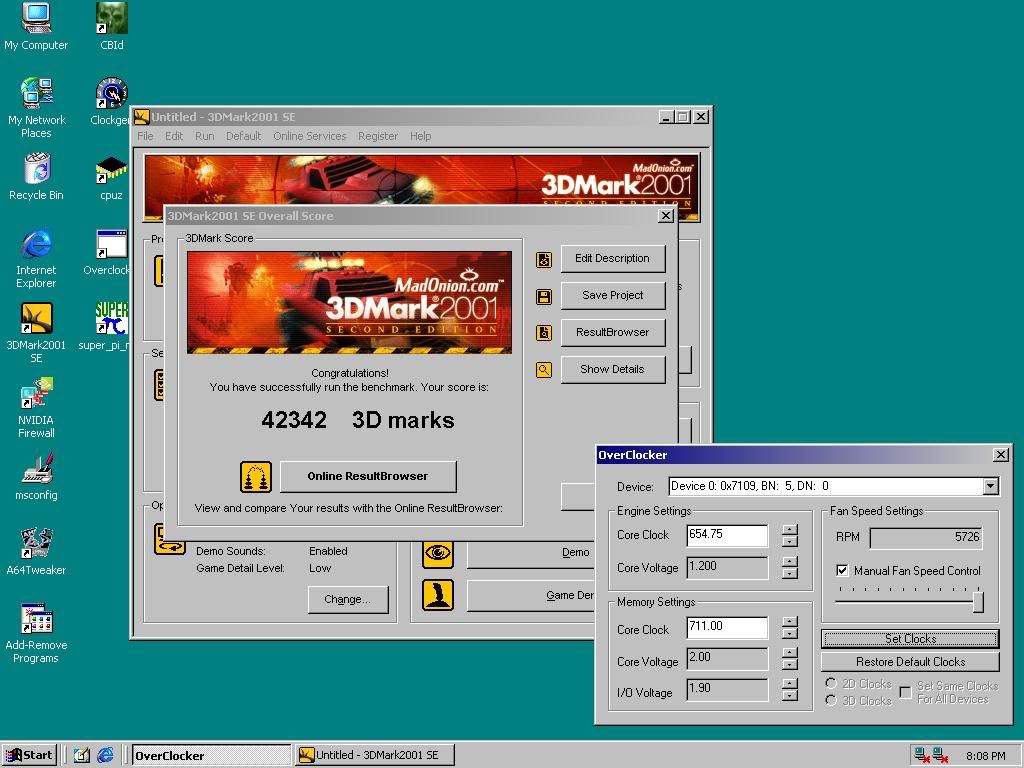Viewport: 1024px width, 768px height.
Task: Click the Internet Explorer quick launch icon
Action: tap(105, 755)
